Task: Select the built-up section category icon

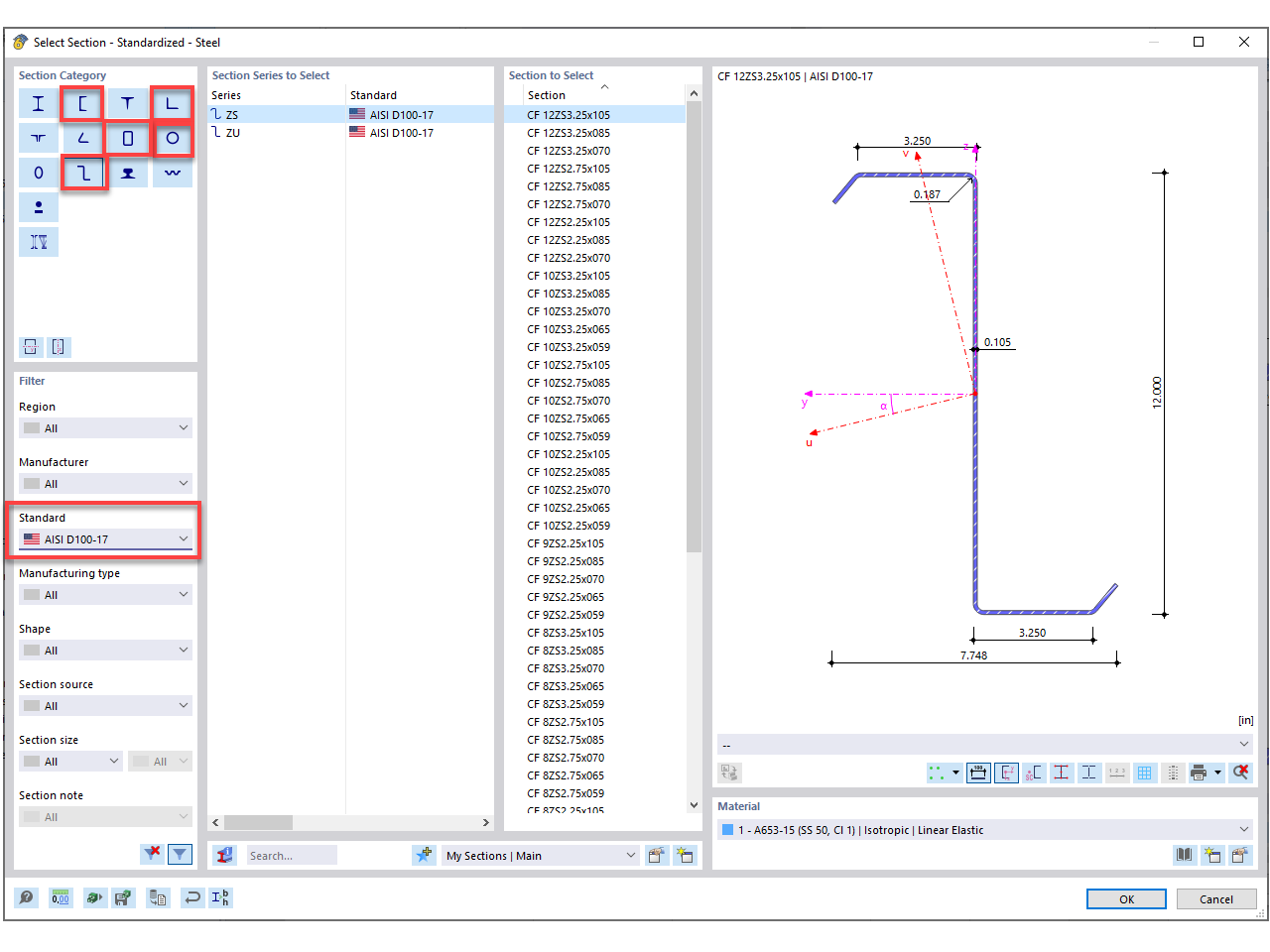Action: pos(38,242)
